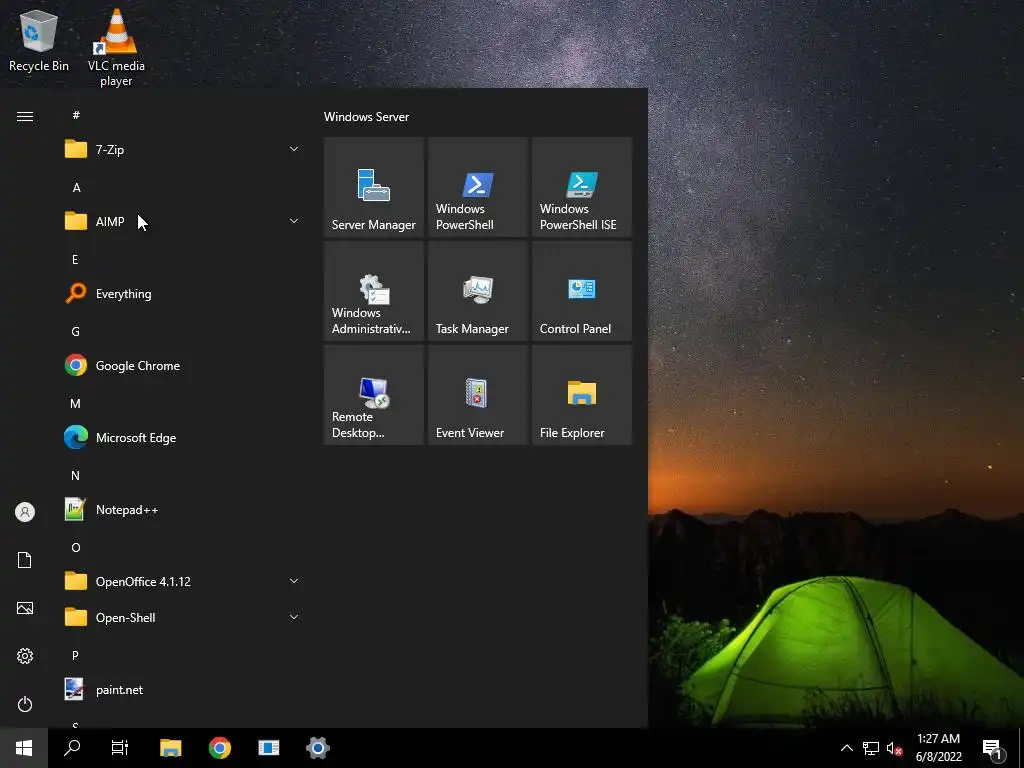
Task: Click the letter A section header
Action: pos(76,187)
